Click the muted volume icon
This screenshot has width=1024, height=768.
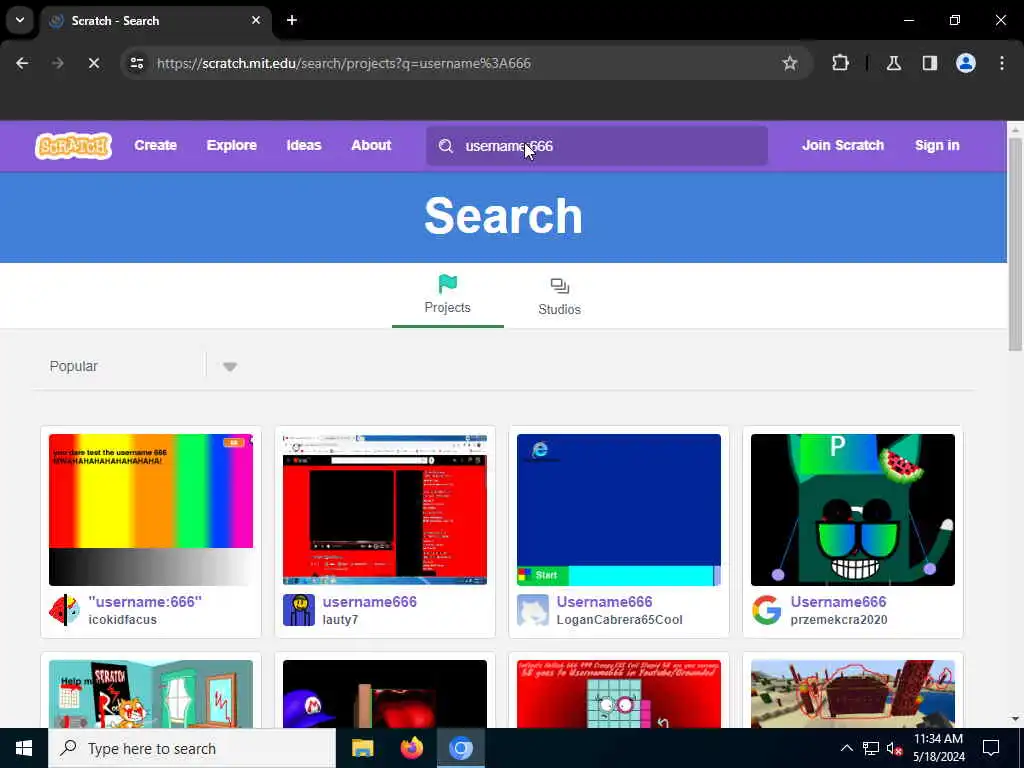point(894,748)
